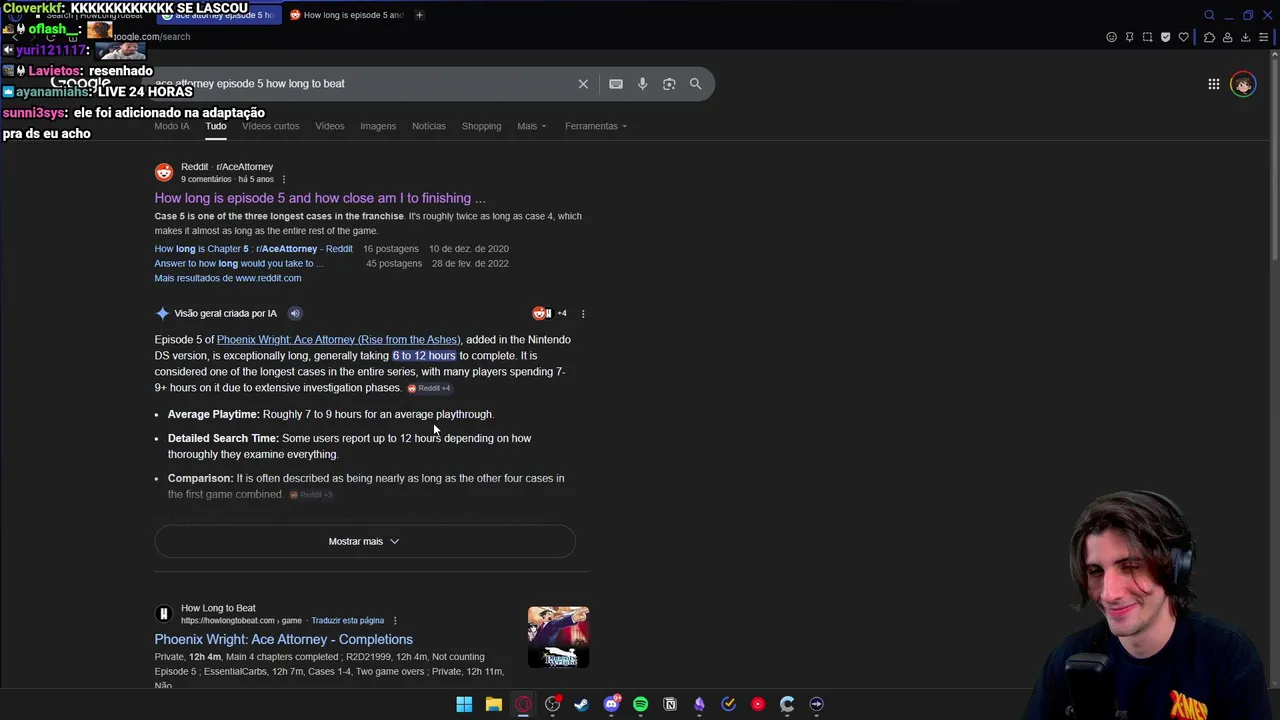
Task: Open Discord from the taskbar
Action: point(611,704)
